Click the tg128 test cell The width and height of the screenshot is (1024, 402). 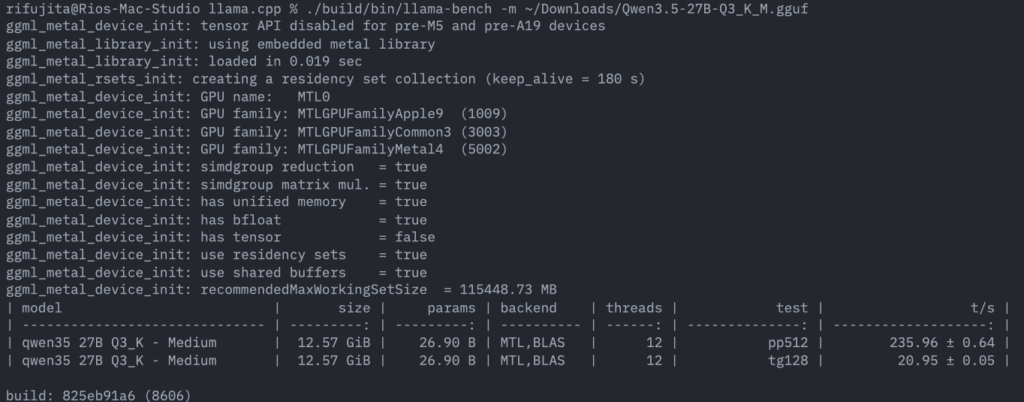(786, 361)
